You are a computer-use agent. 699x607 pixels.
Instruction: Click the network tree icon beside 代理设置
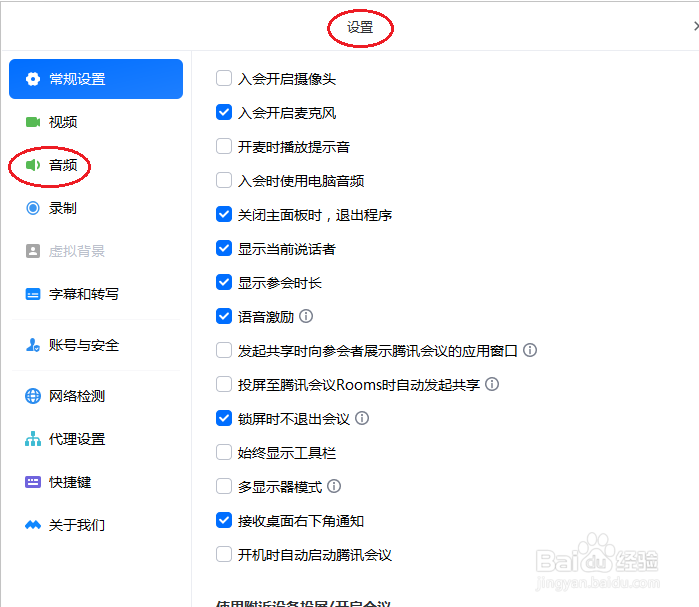(33, 439)
